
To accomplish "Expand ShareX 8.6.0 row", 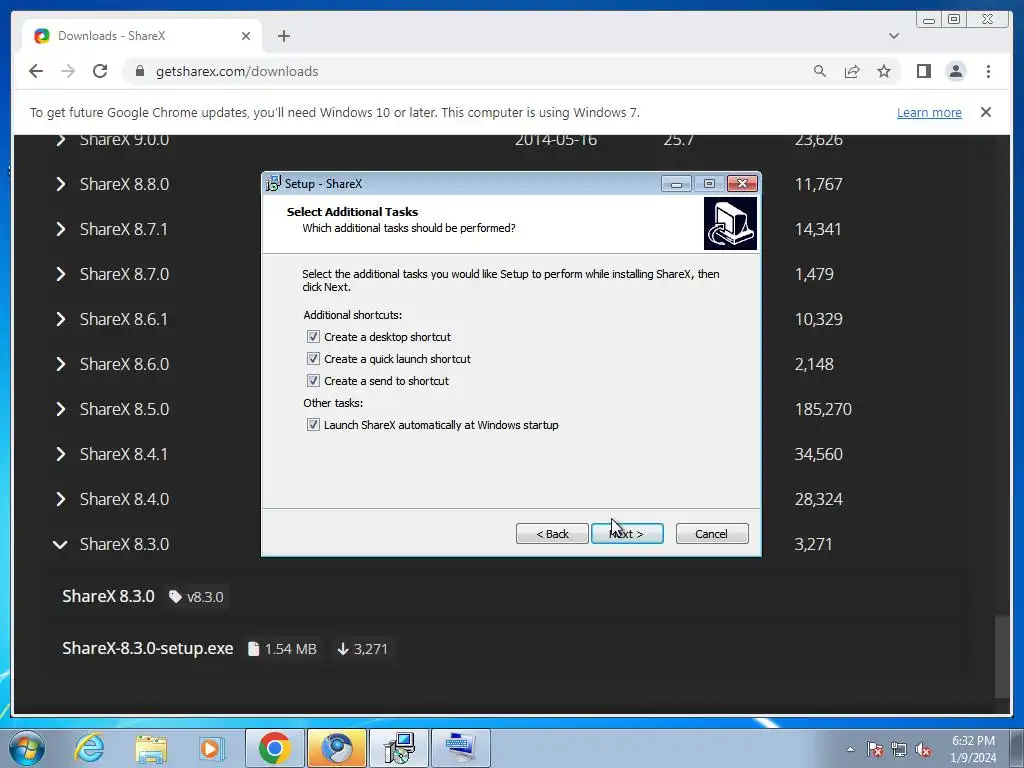I will coord(61,364).
